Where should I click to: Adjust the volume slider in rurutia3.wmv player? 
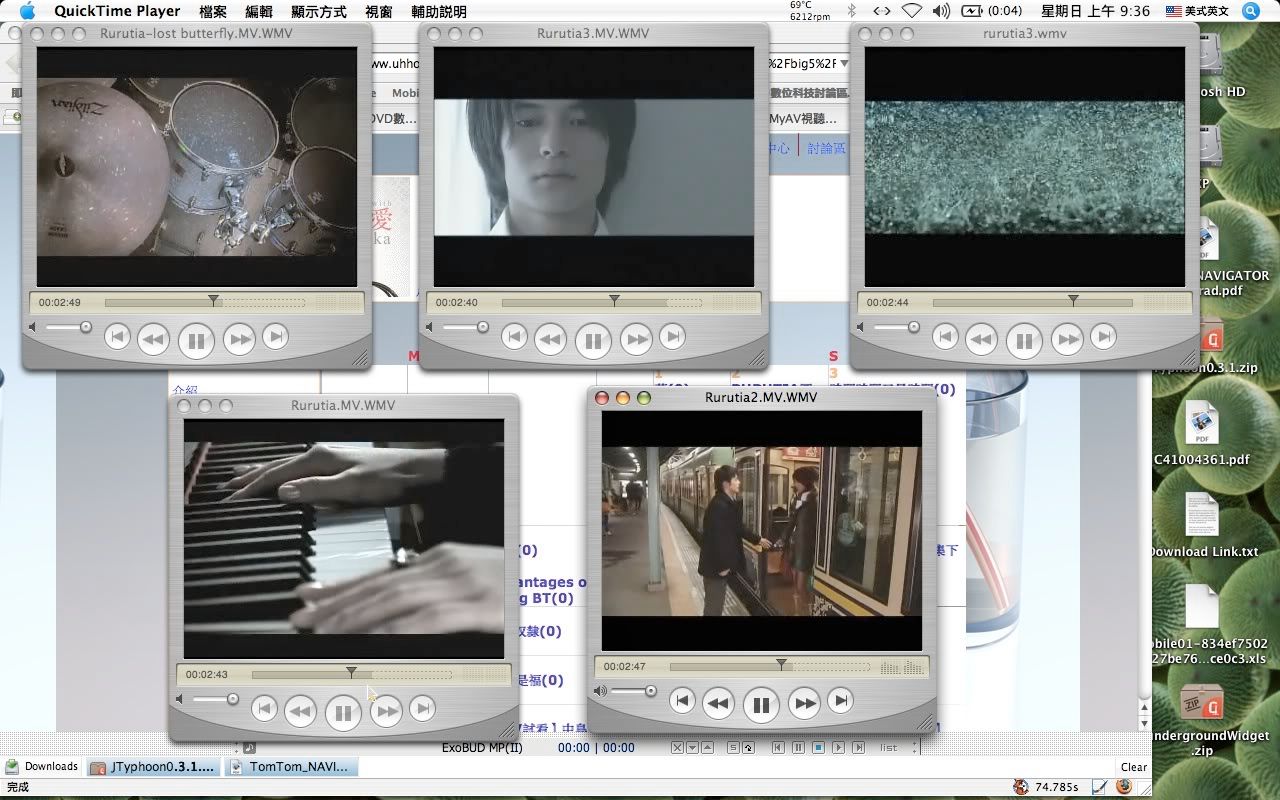pos(913,327)
